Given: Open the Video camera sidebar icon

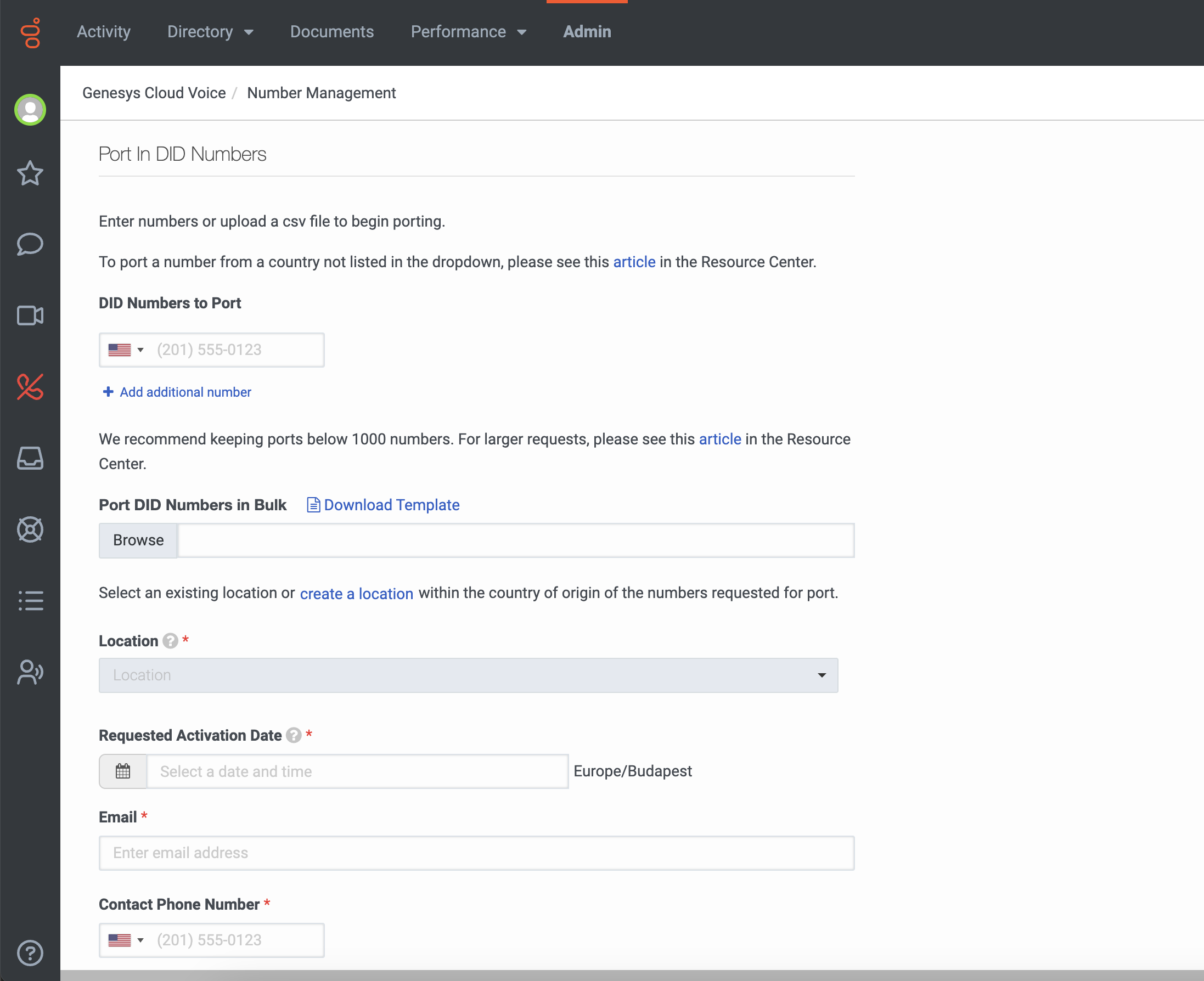Looking at the screenshot, I should click(x=30, y=315).
